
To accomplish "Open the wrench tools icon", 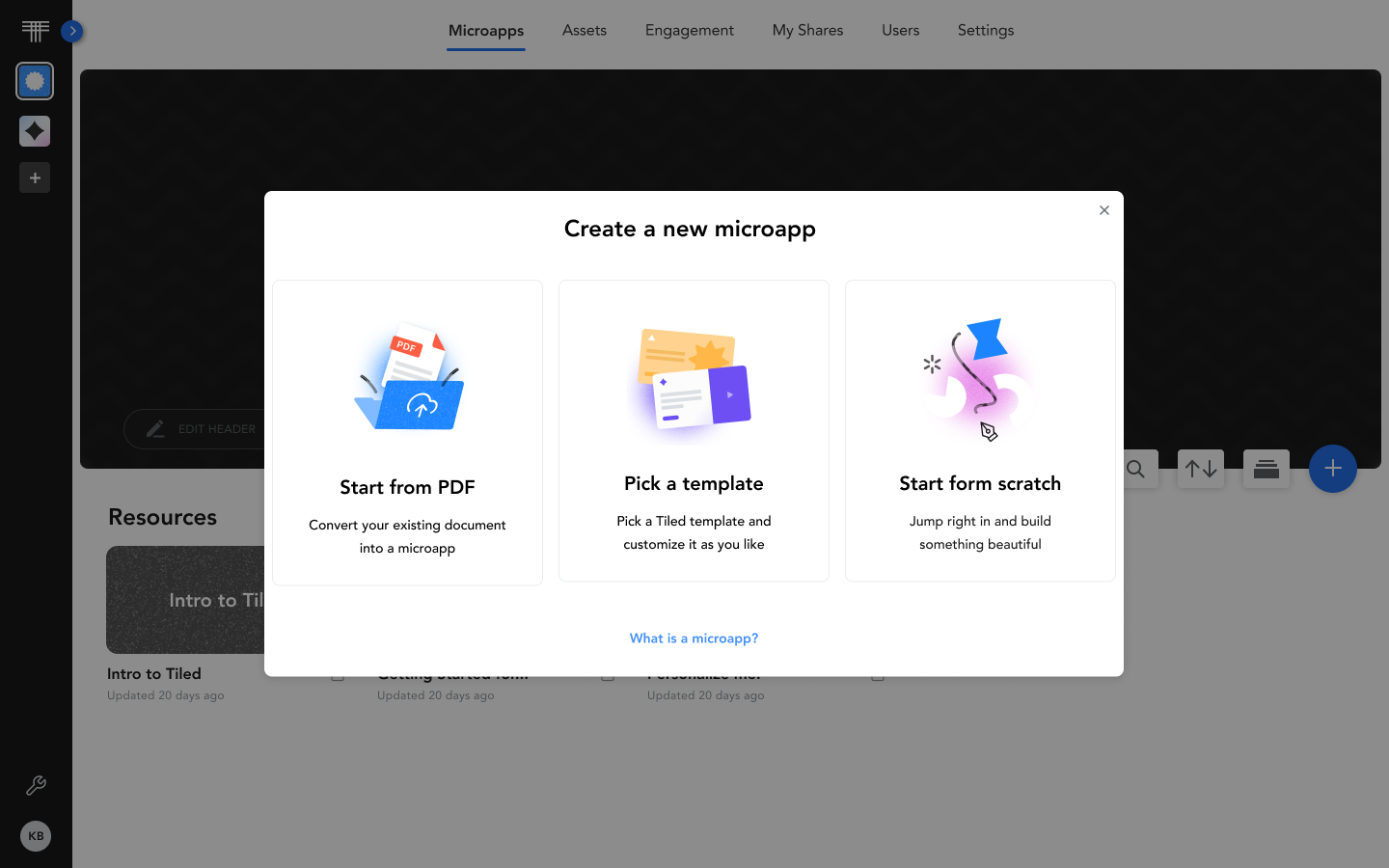I will (36, 786).
